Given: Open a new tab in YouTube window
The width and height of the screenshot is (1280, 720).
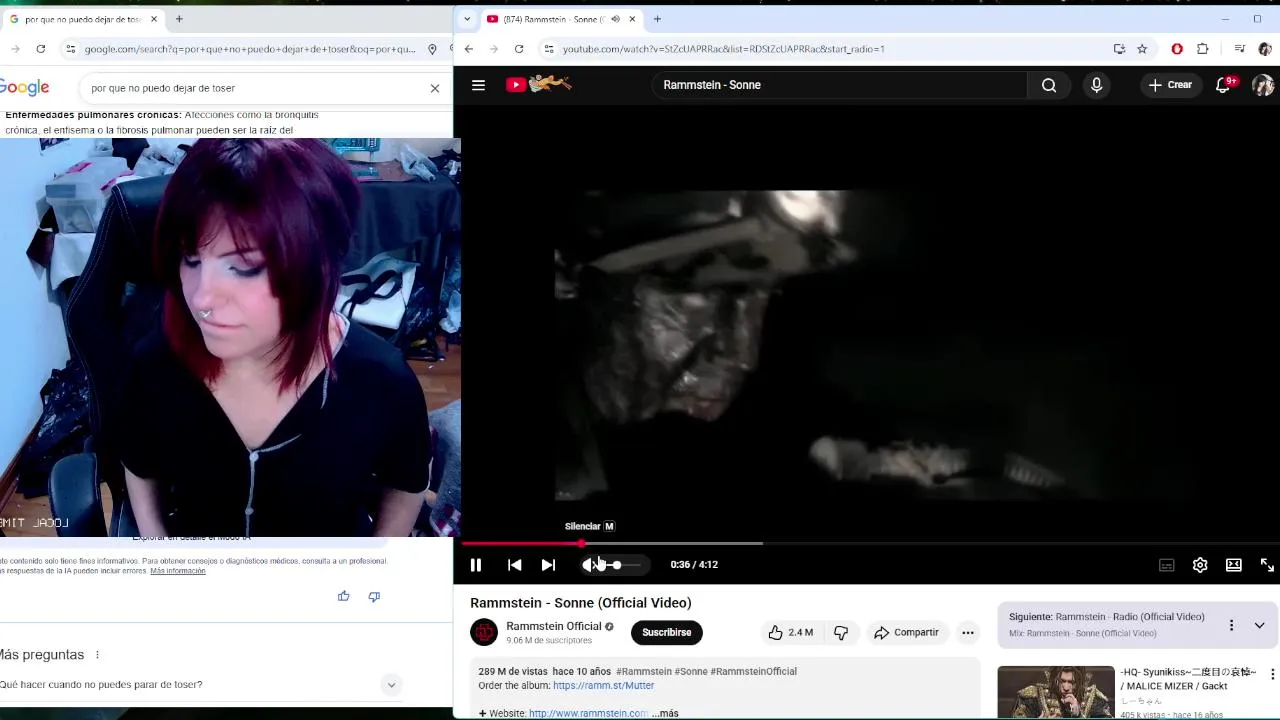Looking at the screenshot, I should tap(657, 19).
